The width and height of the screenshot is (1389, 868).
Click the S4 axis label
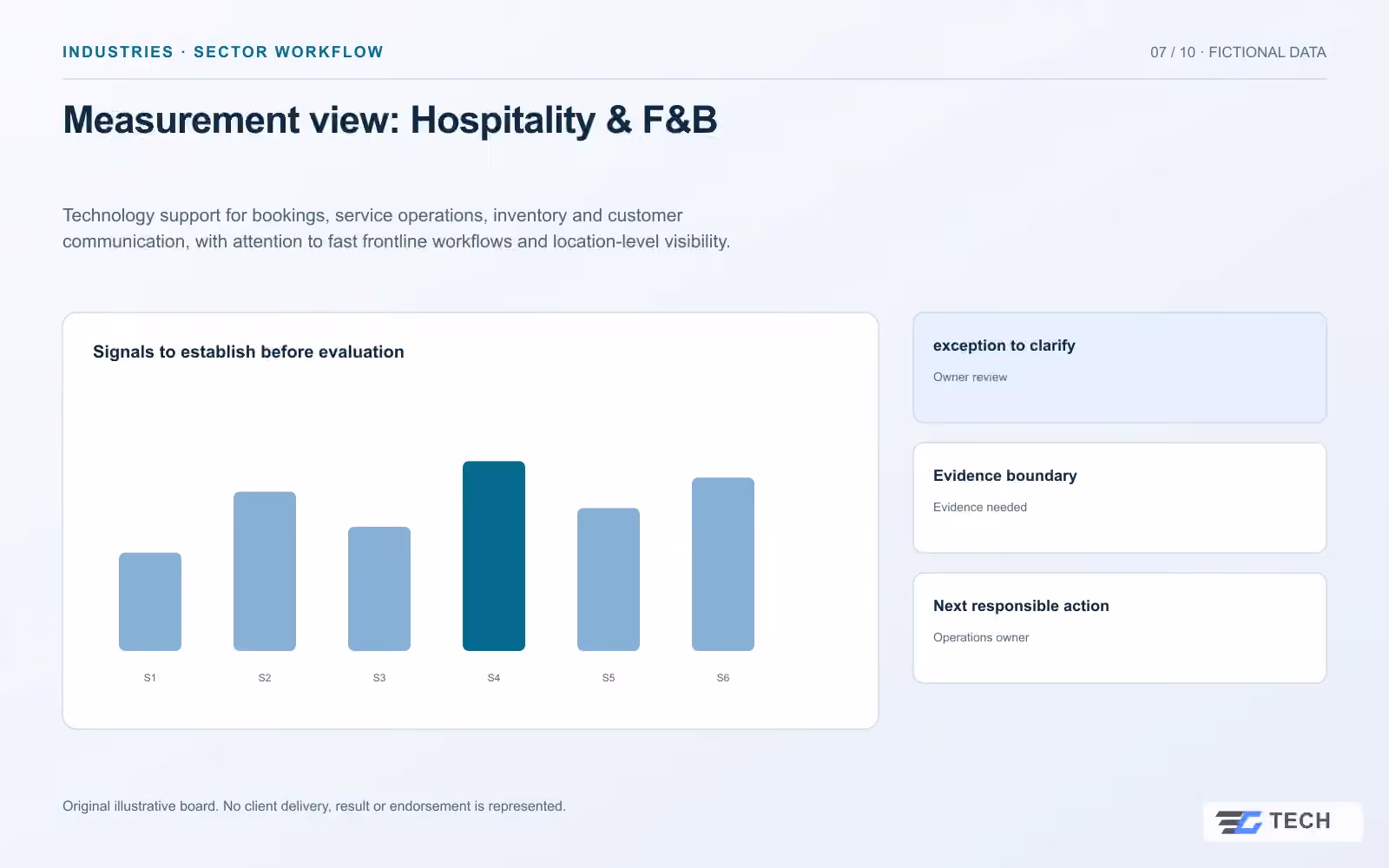(x=494, y=678)
